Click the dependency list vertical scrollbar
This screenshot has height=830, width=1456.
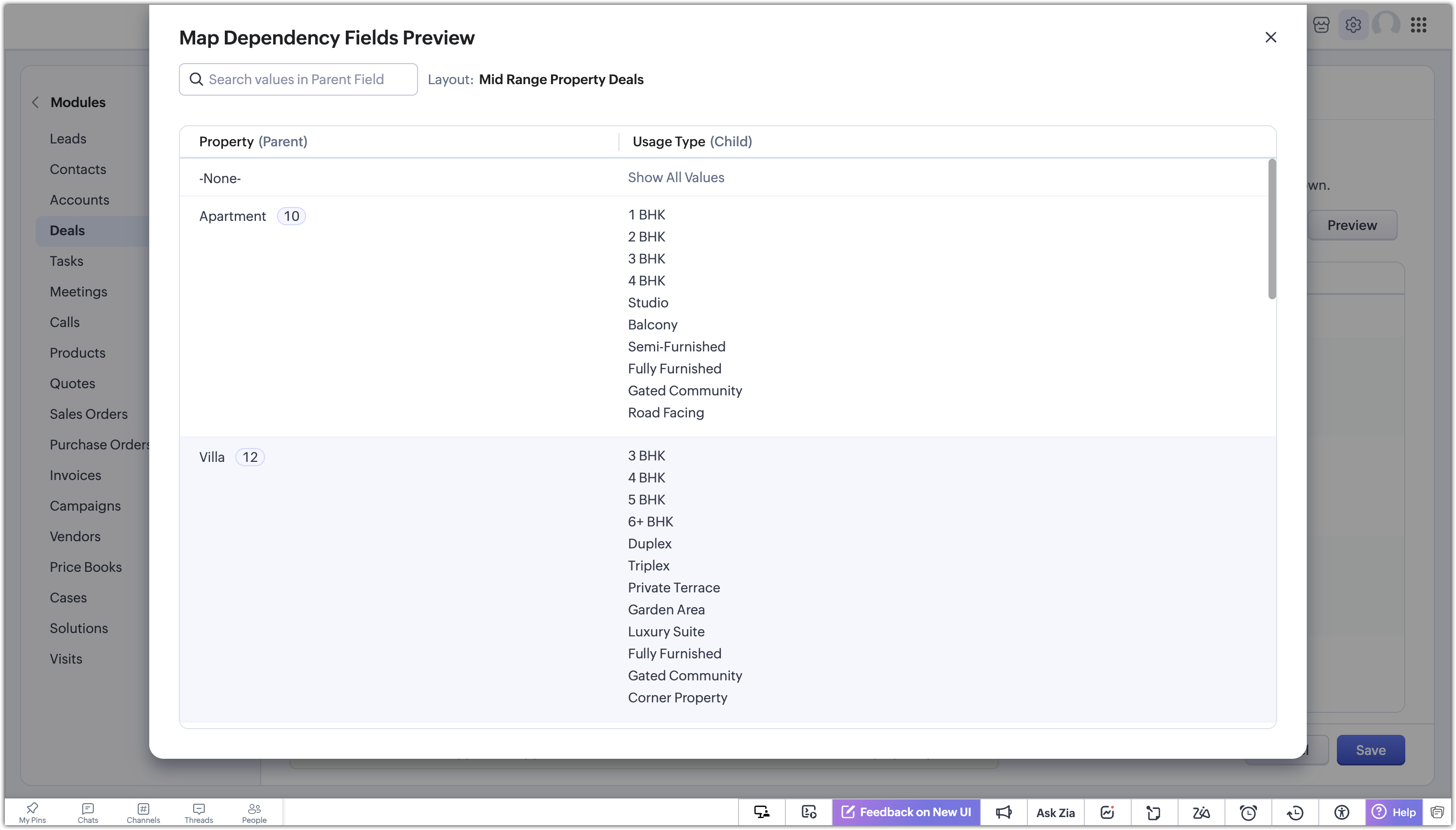tap(1271, 229)
